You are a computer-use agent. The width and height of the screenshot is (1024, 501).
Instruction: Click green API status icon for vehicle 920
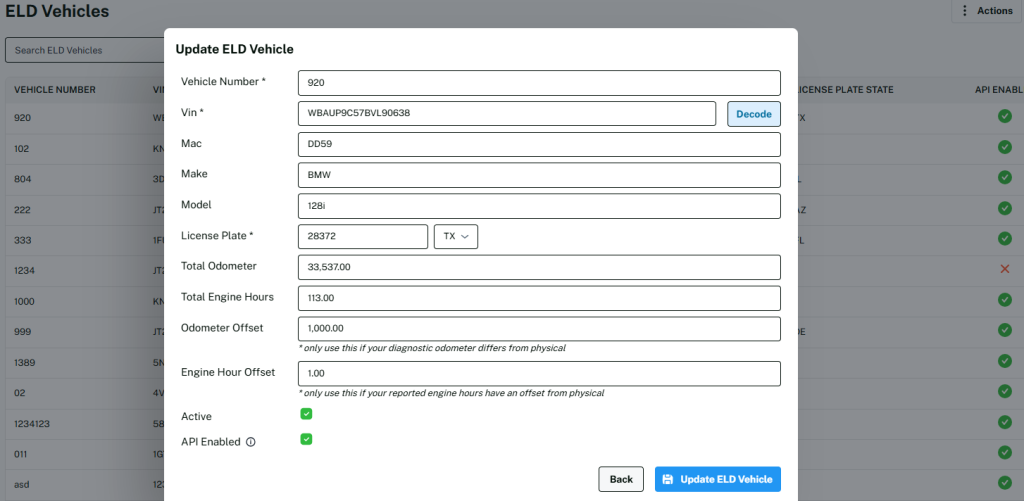tap(1004, 117)
